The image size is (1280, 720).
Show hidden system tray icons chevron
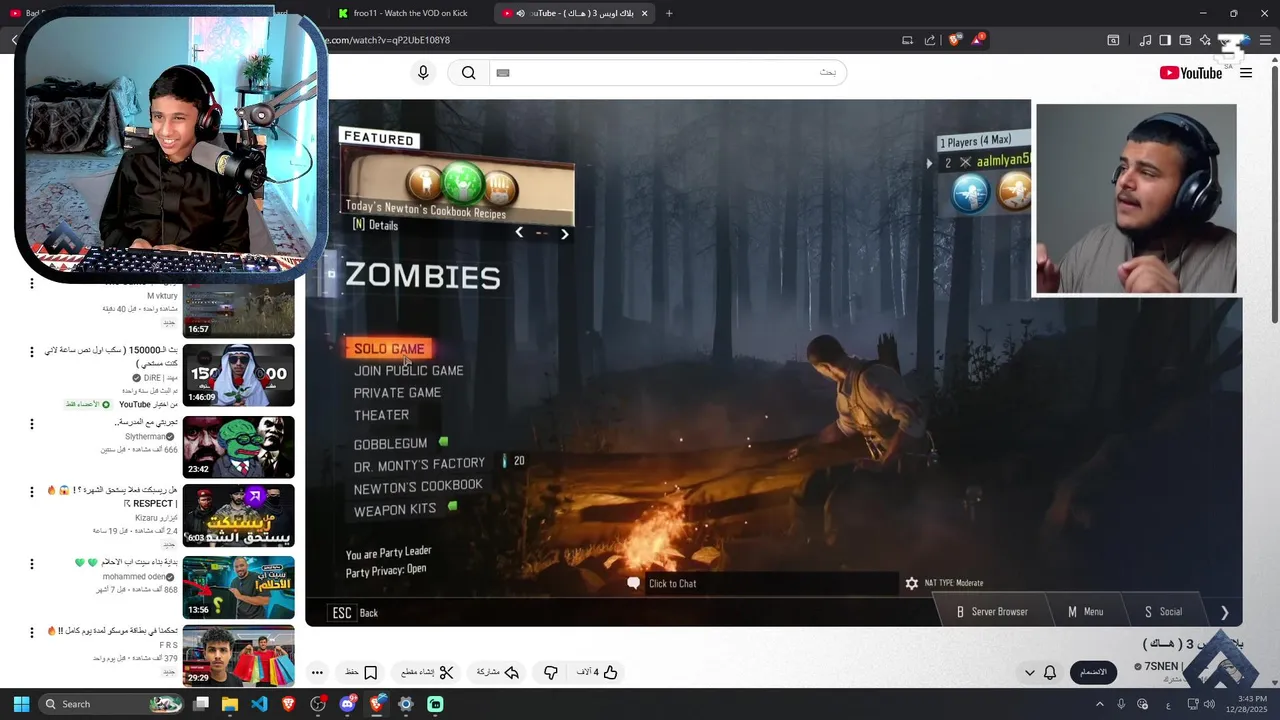coord(1099,704)
